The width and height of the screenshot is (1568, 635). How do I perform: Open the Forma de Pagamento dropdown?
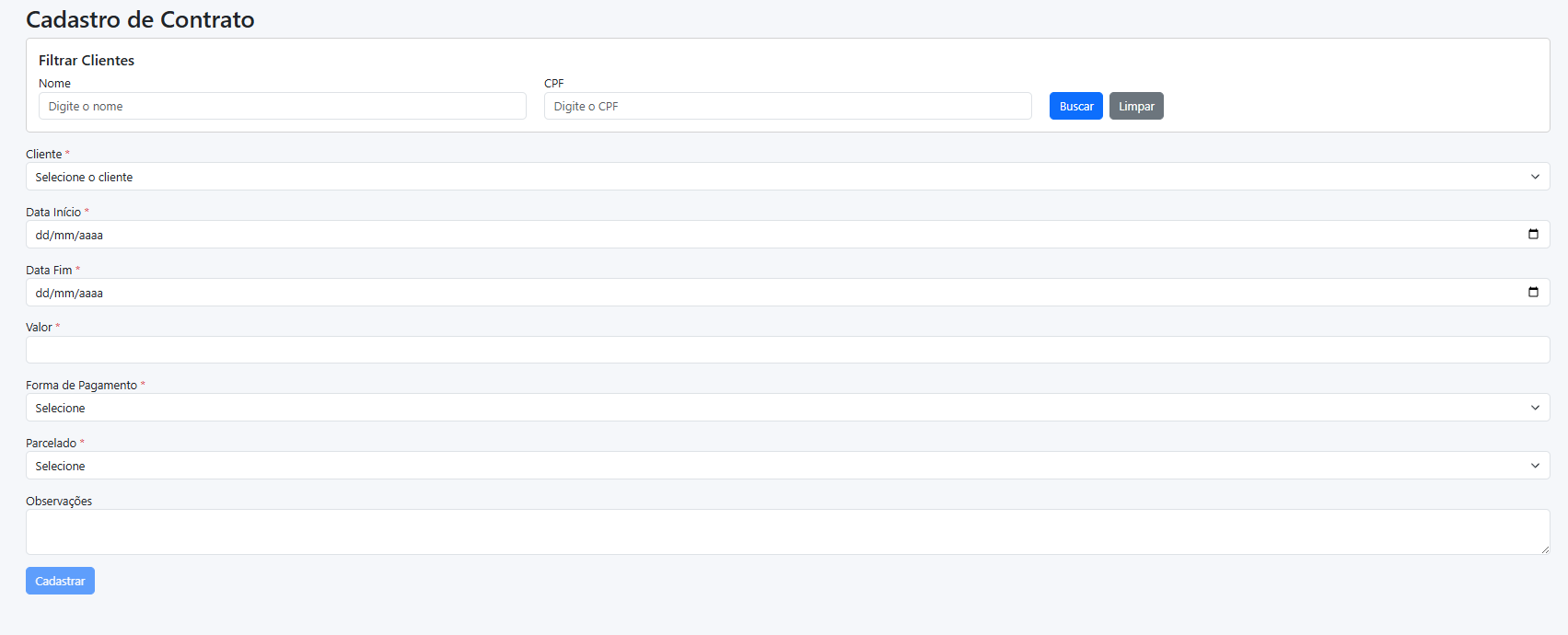(x=787, y=408)
